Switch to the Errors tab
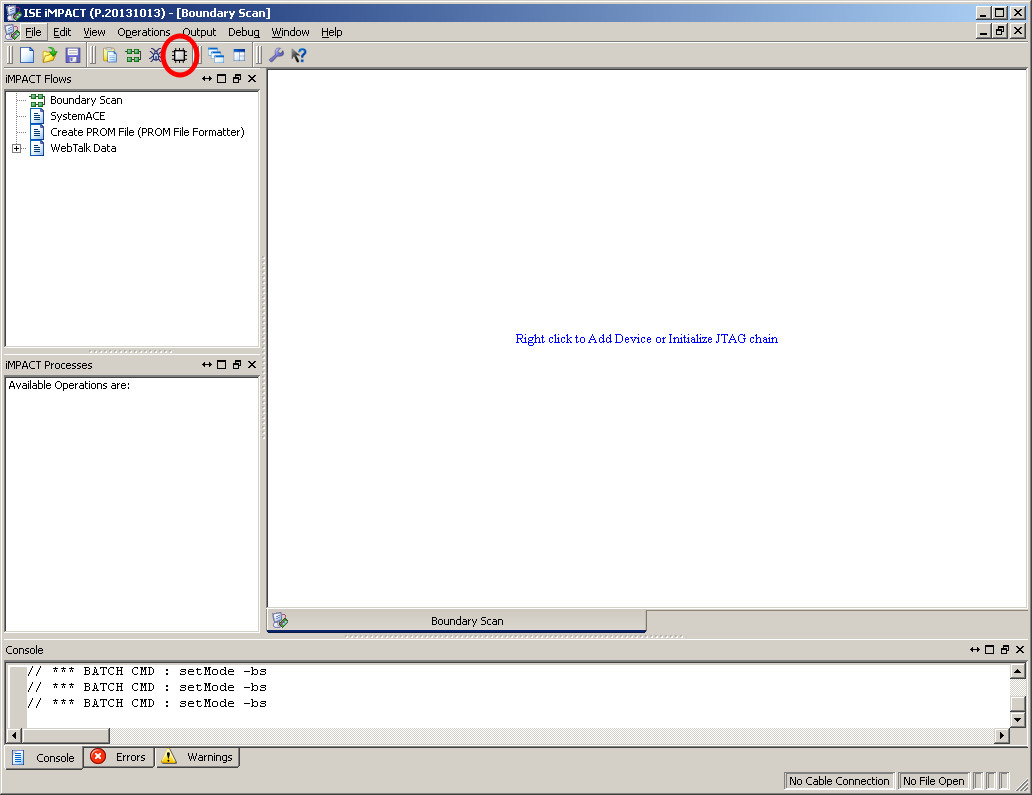This screenshot has width=1032, height=795. (118, 757)
